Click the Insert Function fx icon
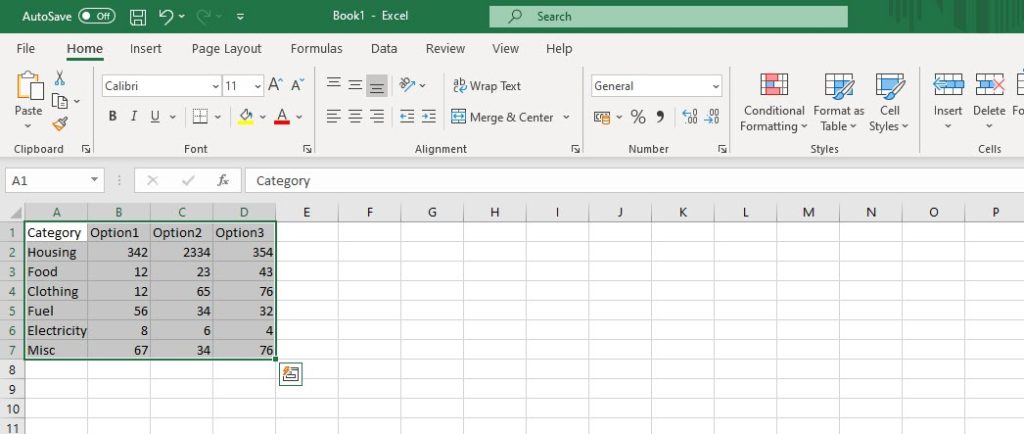This screenshot has width=1024, height=434. (x=223, y=181)
